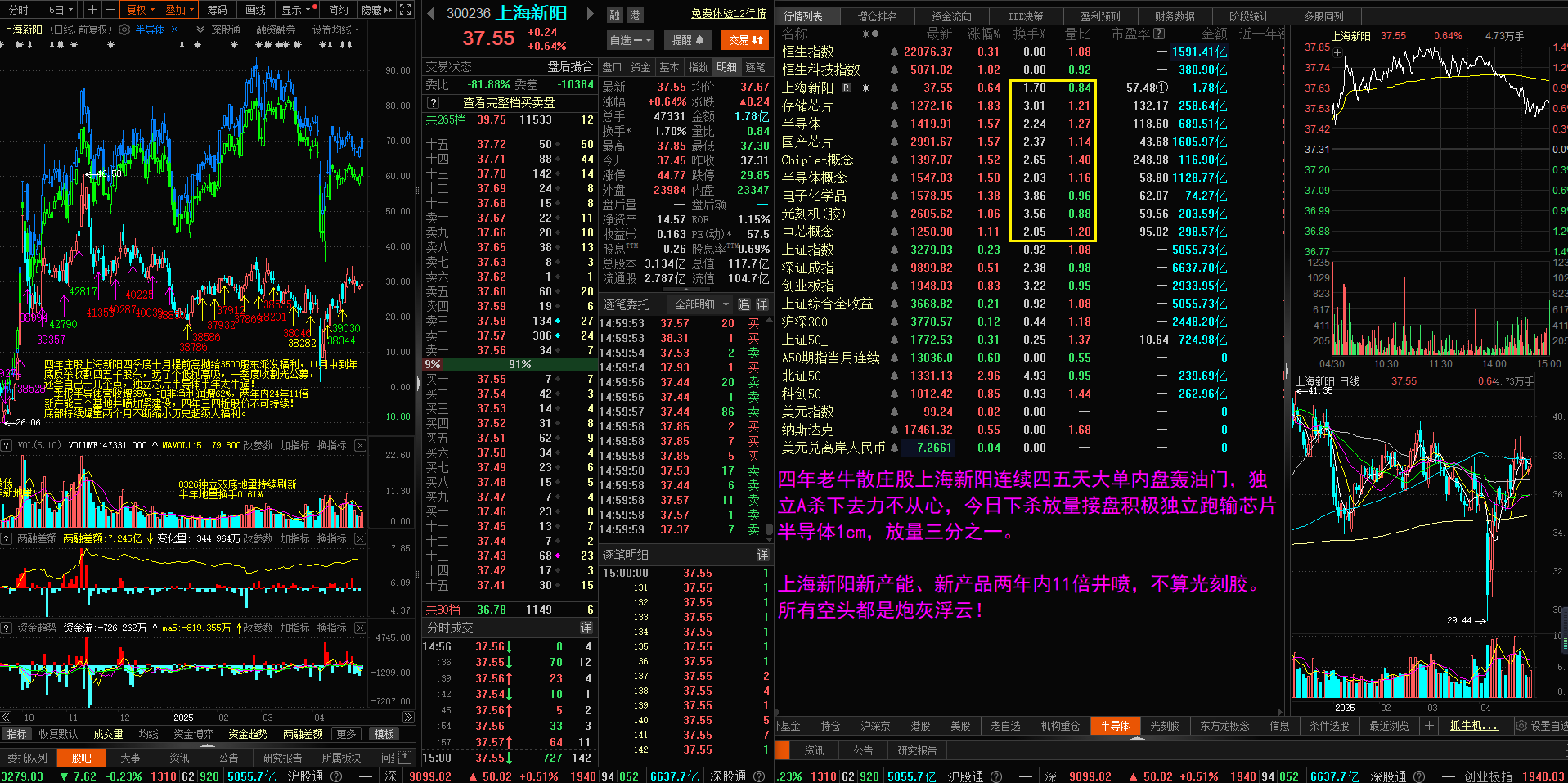Close the 两融差额 indicator panel with X
Viewport: 1568px width, 783px height.
pyautogui.click(x=360, y=538)
